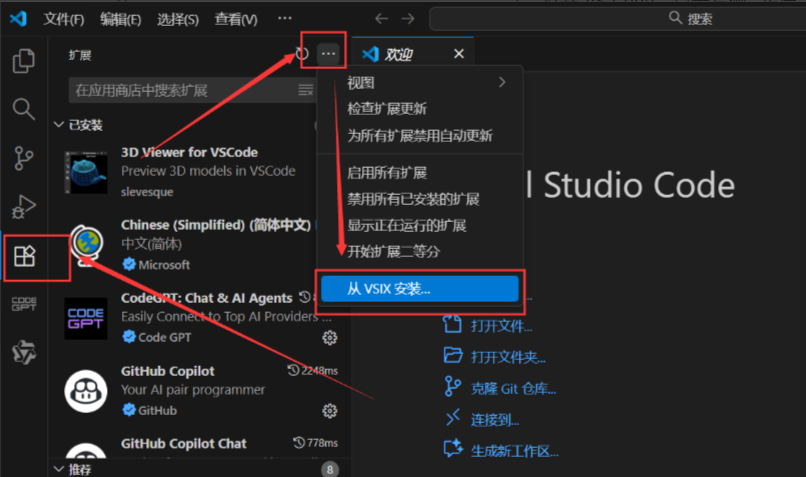Select 显示正在运行的扩展 menu item
Image resolution: width=806 pixels, height=477 pixels.
(x=420, y=225)
